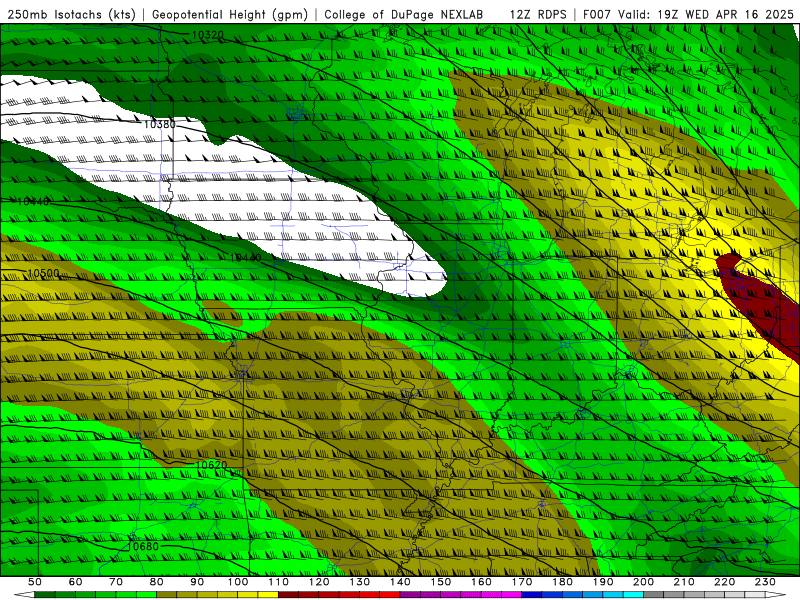Click the 210 value on the color scale
The image size is (800, 600).
coord(685,582)
